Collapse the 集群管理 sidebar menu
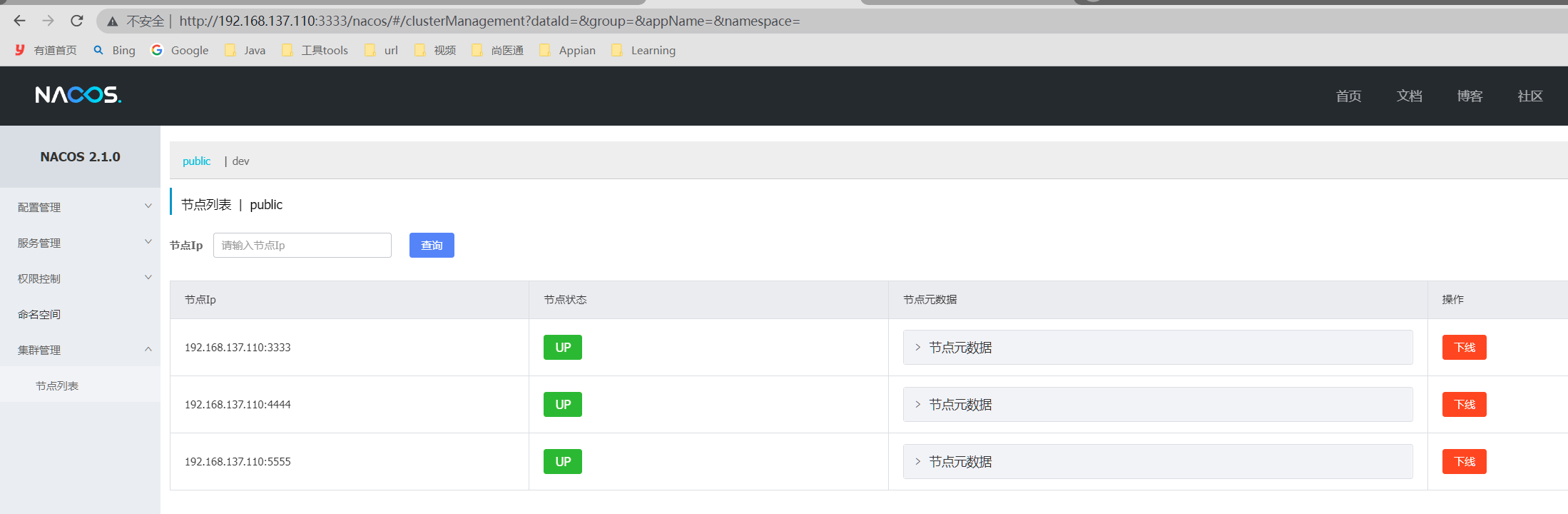Image resolution: width=1568 pixels, height=514 pixels. (80, 350)
